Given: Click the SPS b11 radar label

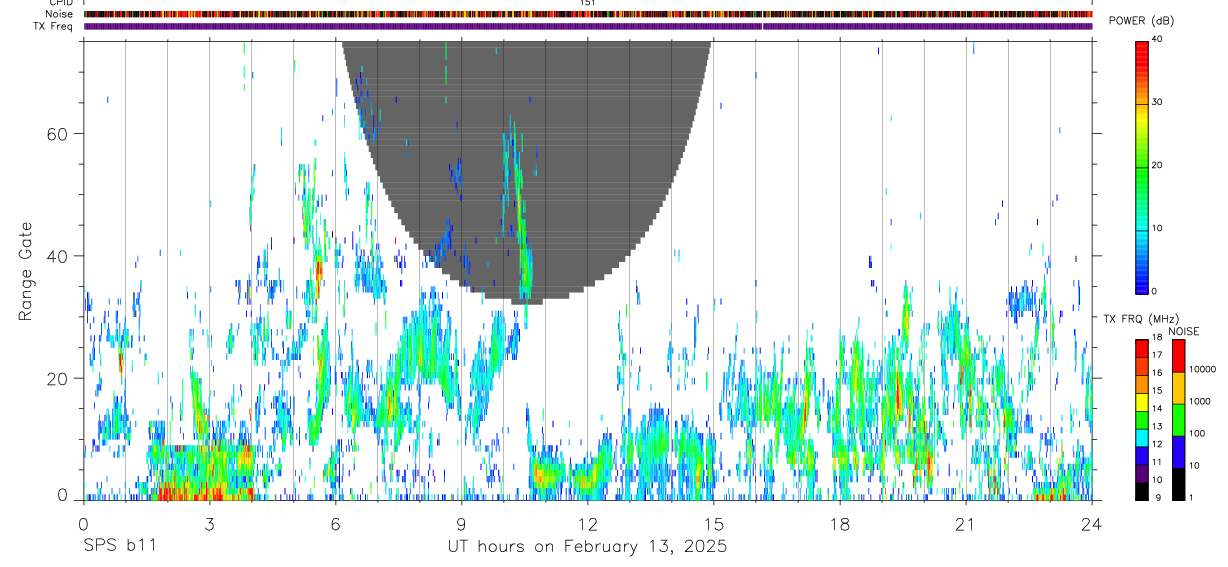Looking at the screenshot, I should pos(119,547).
